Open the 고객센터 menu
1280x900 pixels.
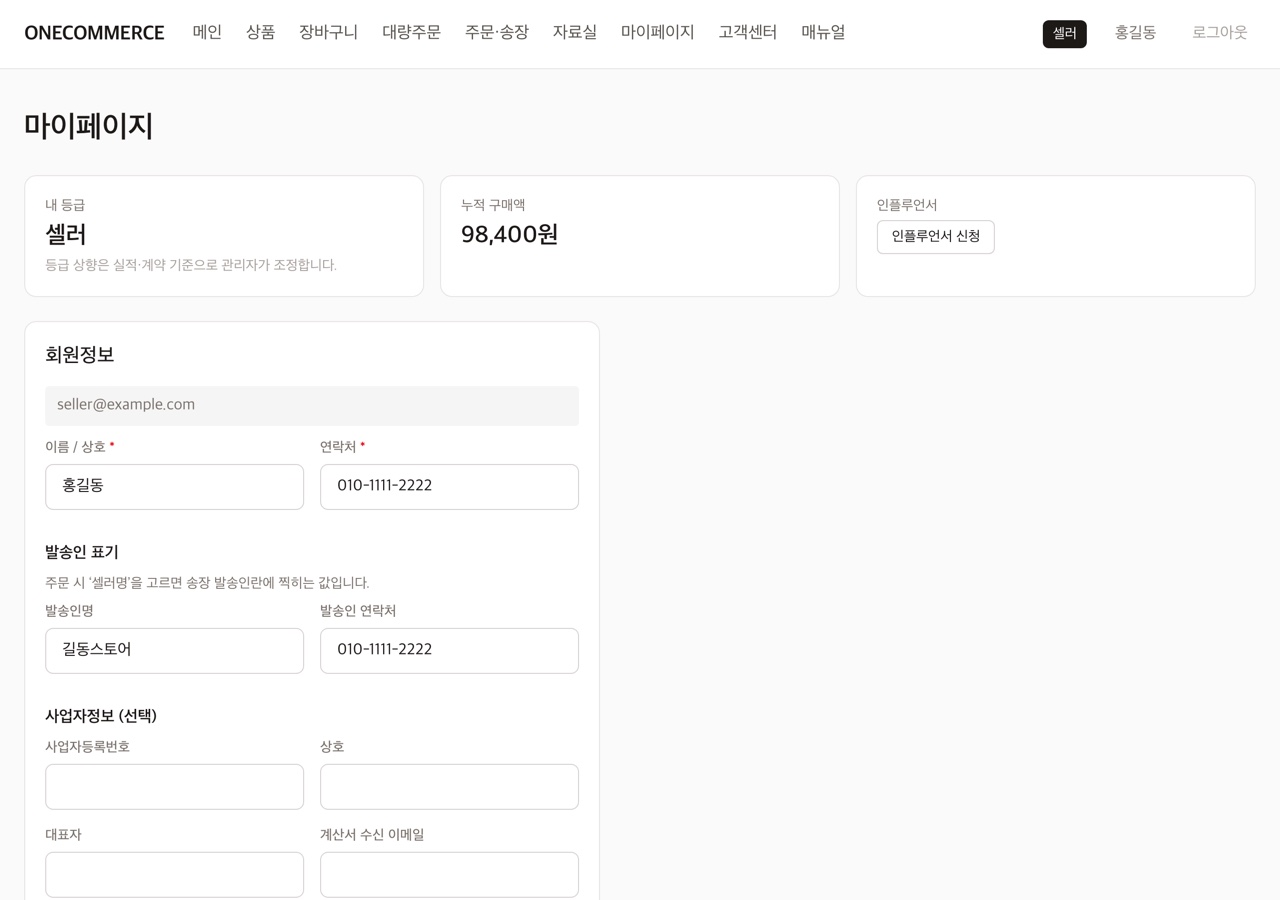click(747, 32)
